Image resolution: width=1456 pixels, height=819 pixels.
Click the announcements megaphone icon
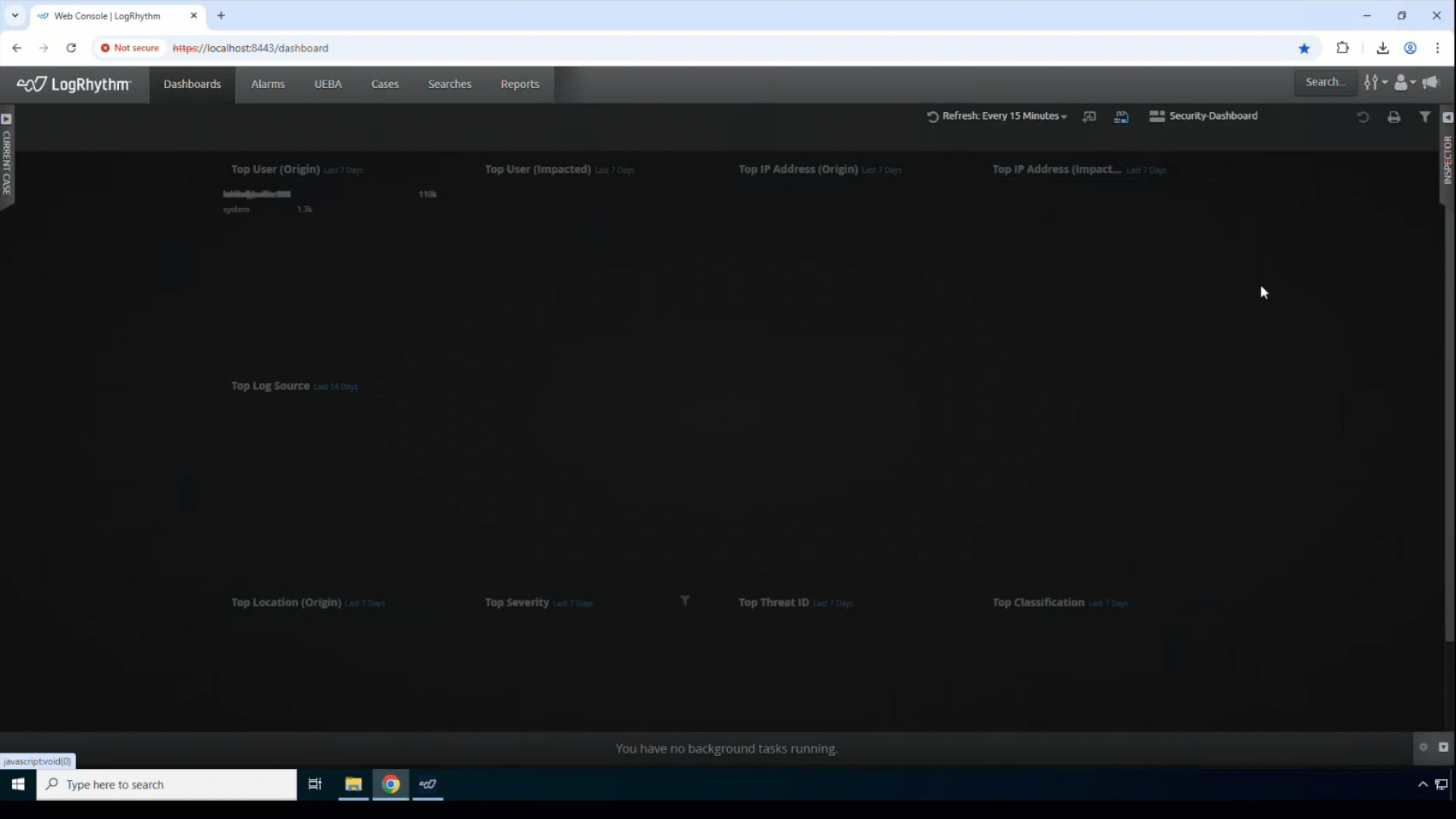1431,82
